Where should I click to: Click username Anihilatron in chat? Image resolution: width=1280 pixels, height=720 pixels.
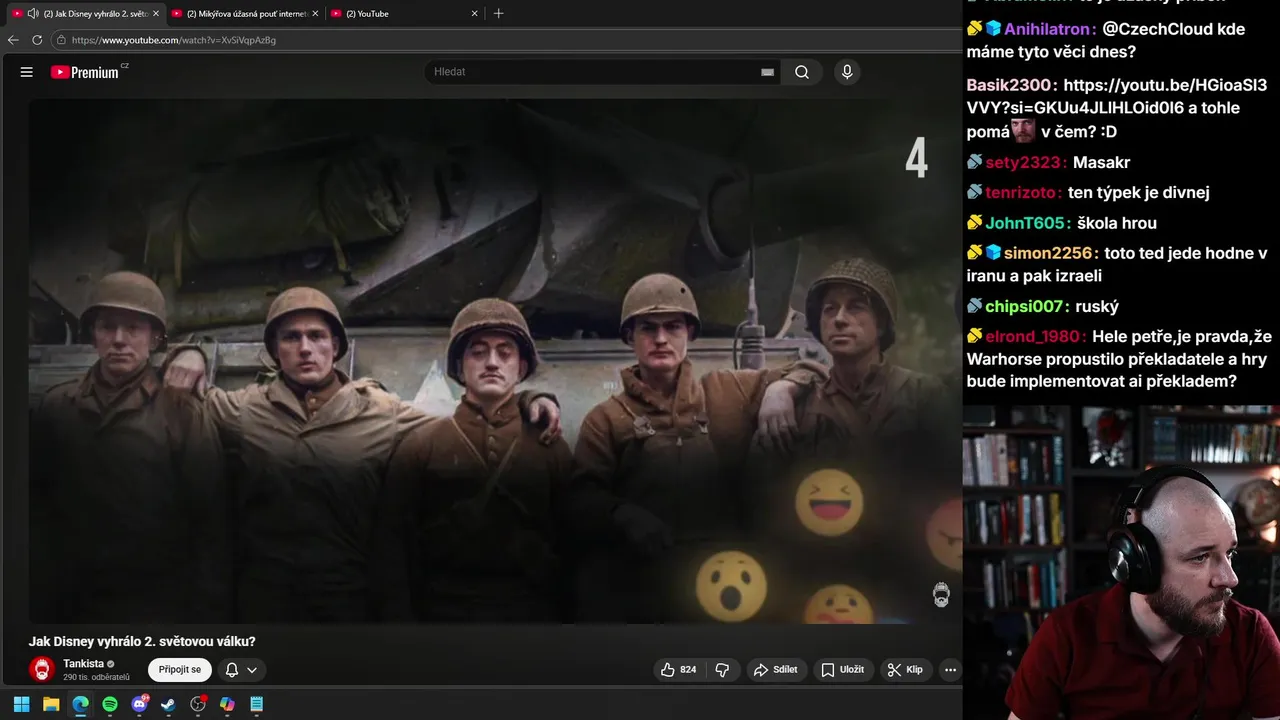coord(1049,29)
